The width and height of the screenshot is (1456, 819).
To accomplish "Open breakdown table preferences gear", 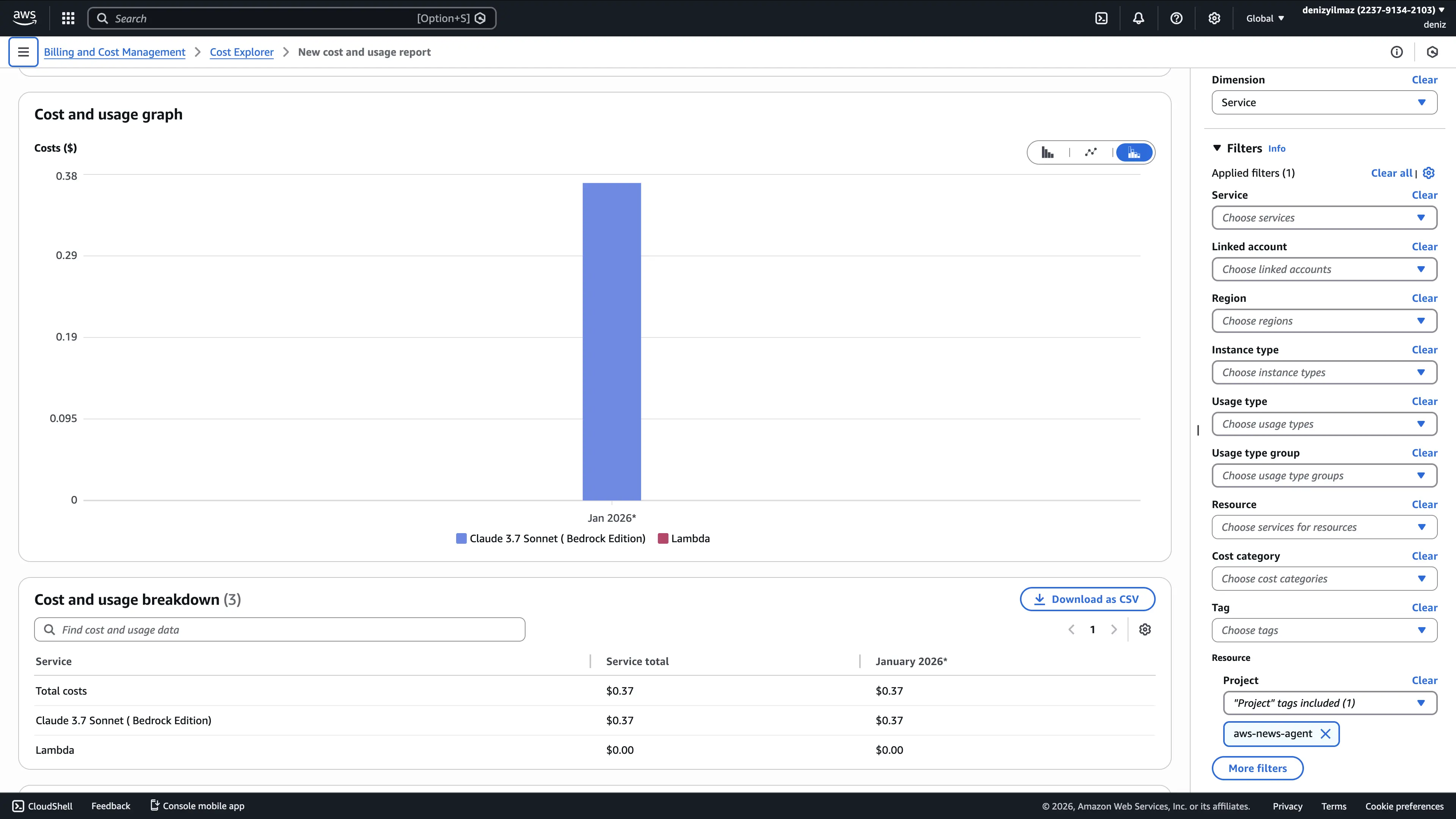I will pyautogui.click(x=1145, y=629).
